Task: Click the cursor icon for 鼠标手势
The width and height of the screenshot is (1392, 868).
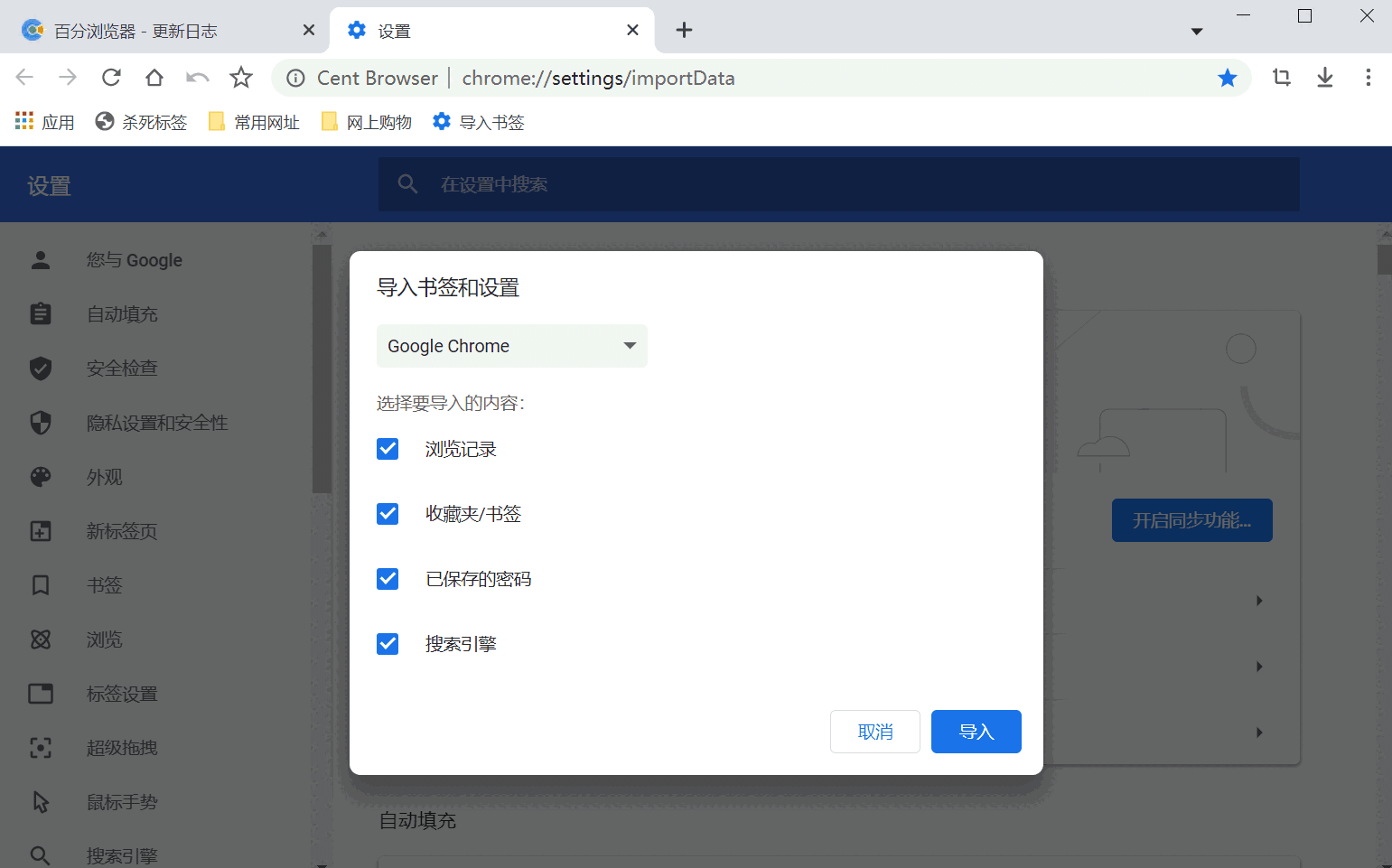Action: (x=41, y=802)
